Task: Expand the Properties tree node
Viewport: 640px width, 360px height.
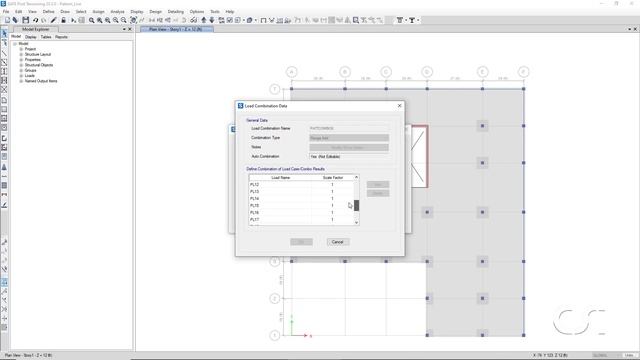Action: [21, 60]
